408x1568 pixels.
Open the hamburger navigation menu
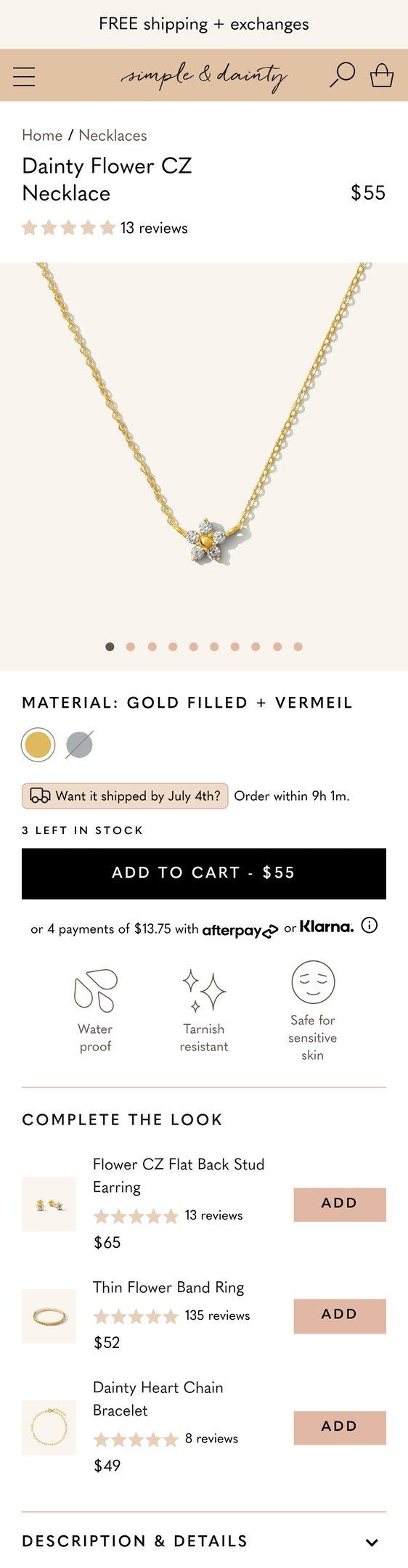point(24,76)
